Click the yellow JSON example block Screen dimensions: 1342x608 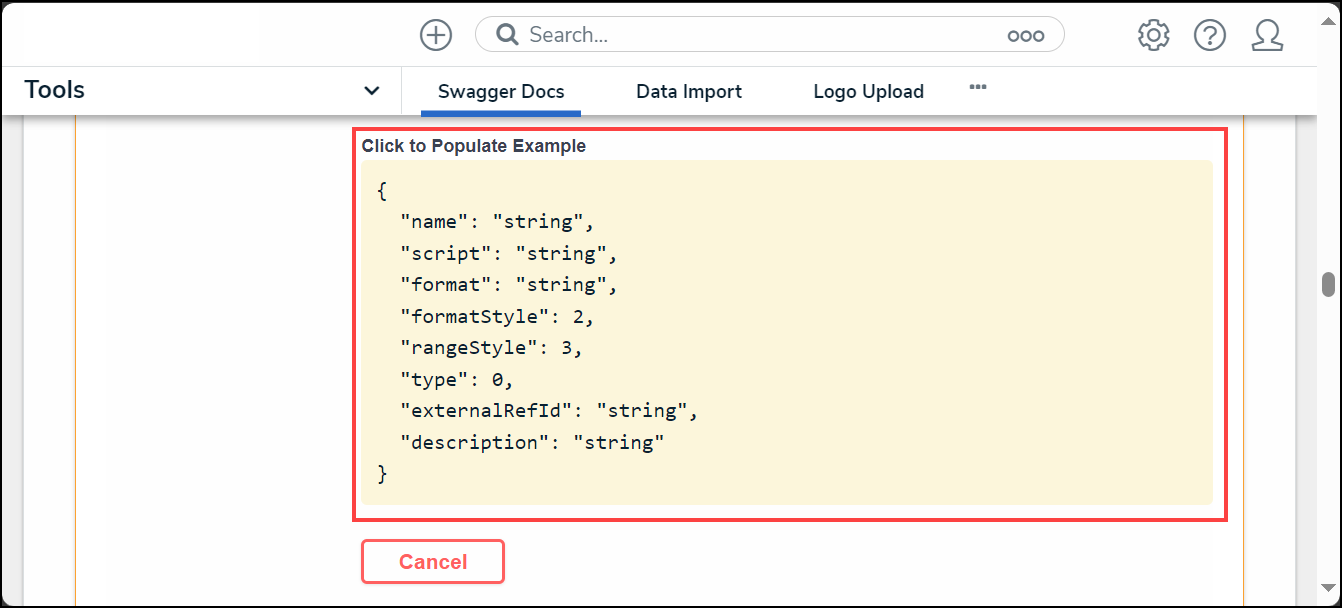[787, 332]
